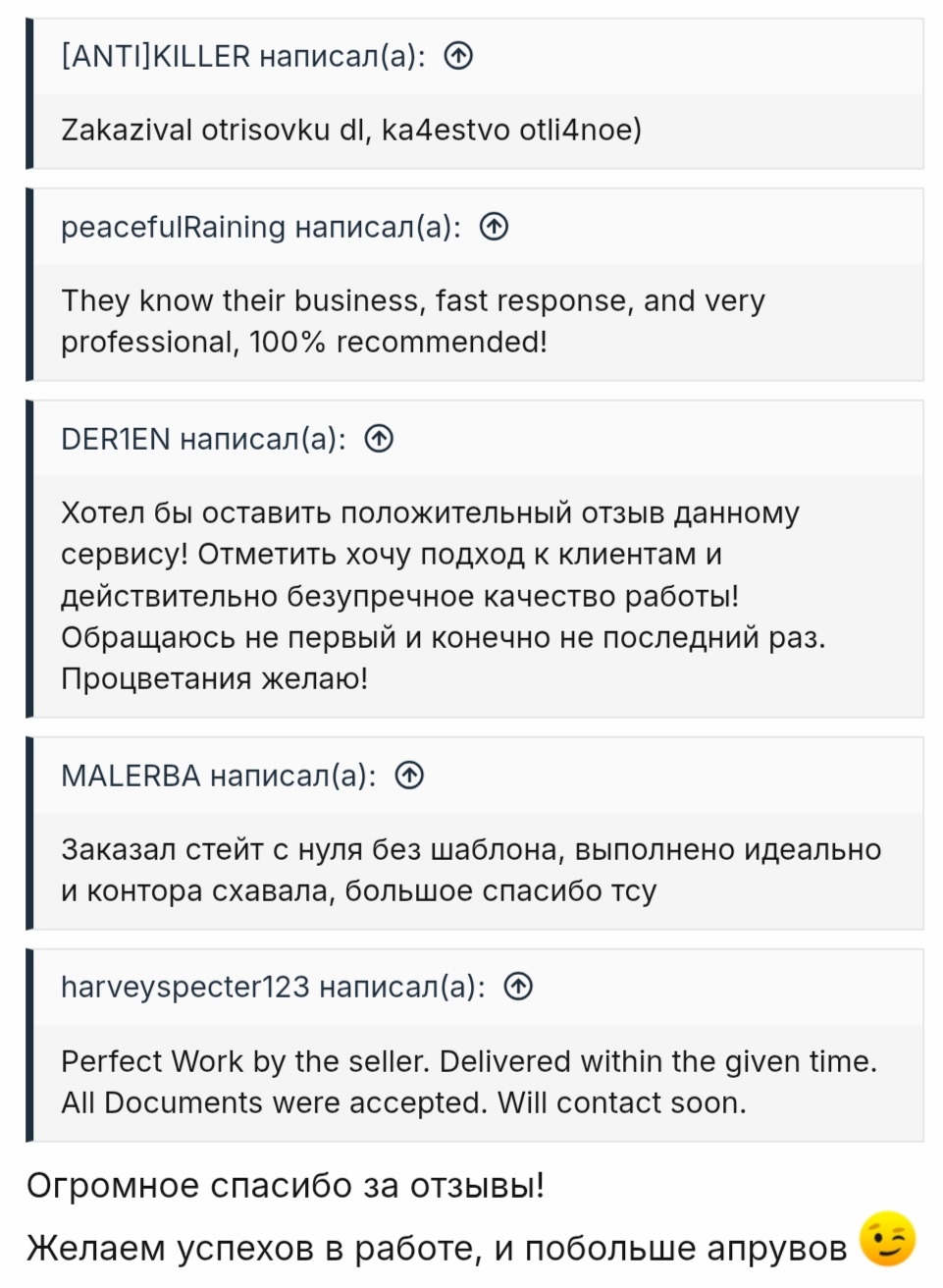Go to DER1EN's quoted post arrow
943x1288 pixels.
click(x=379, y=439)
